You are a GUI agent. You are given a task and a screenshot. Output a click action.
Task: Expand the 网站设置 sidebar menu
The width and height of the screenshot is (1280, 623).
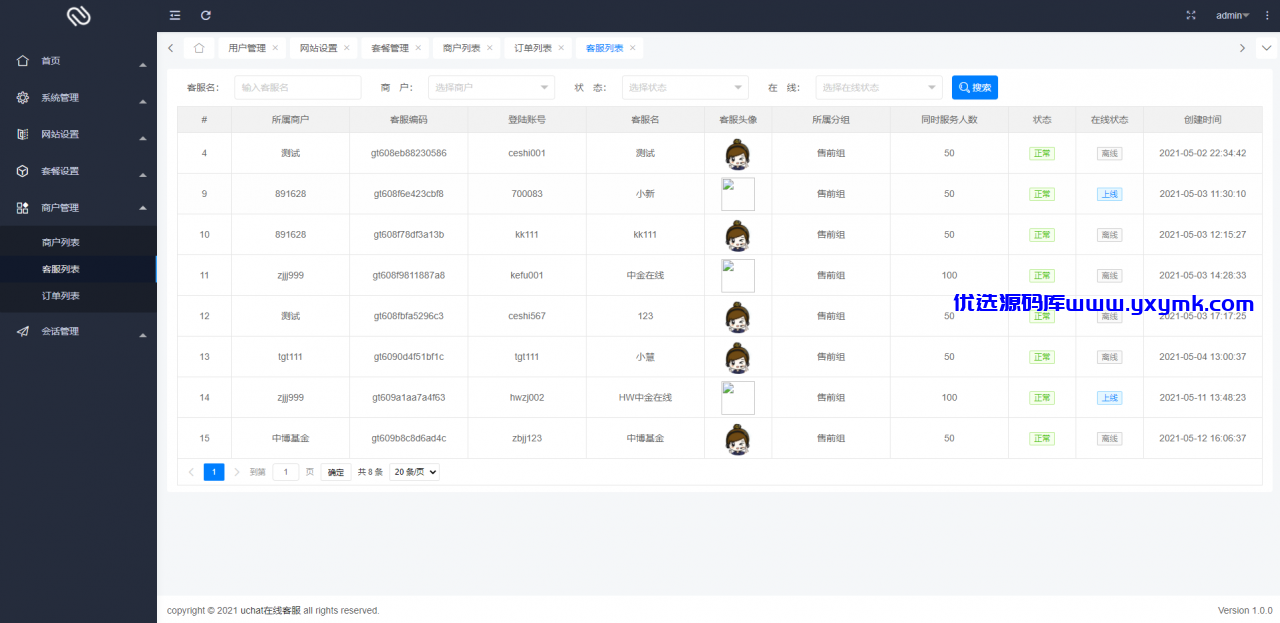[143, 139]
